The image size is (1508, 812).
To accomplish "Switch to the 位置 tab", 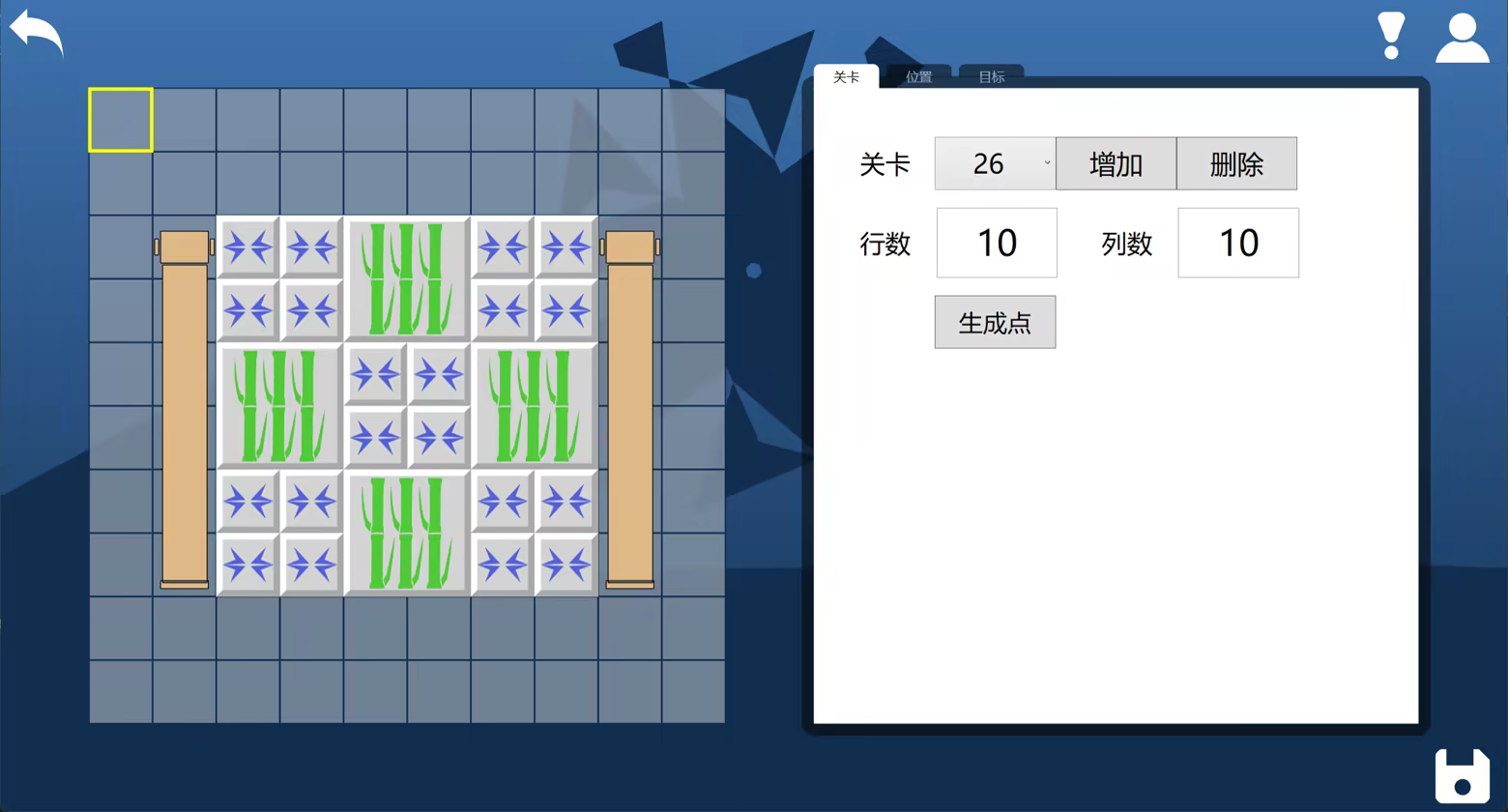I will point(918,77).
